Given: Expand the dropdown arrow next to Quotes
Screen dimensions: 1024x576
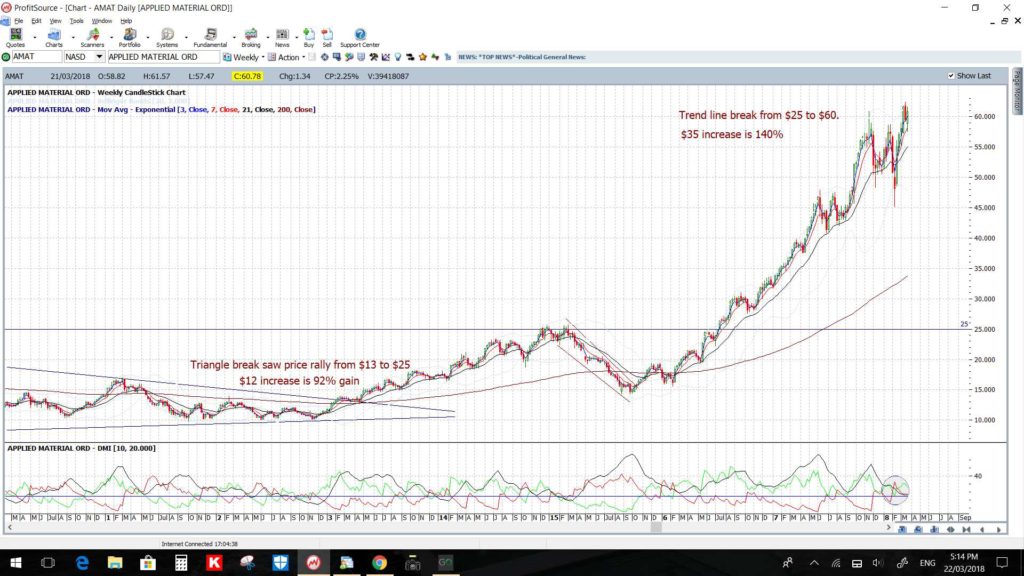Looking at the screenshot, I should (35, 37).
